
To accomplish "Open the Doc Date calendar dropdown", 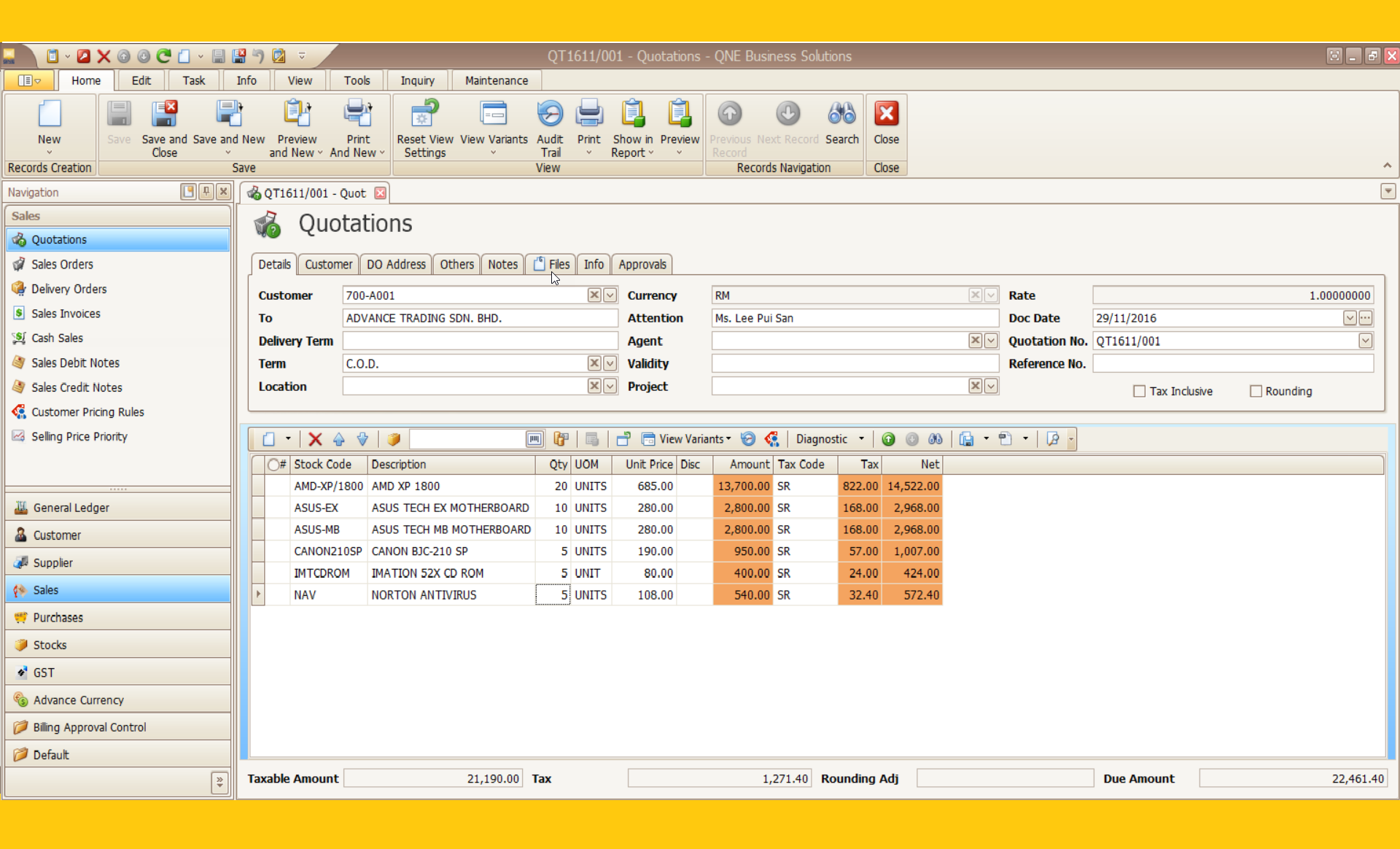I will click(x=1350, y=318).
